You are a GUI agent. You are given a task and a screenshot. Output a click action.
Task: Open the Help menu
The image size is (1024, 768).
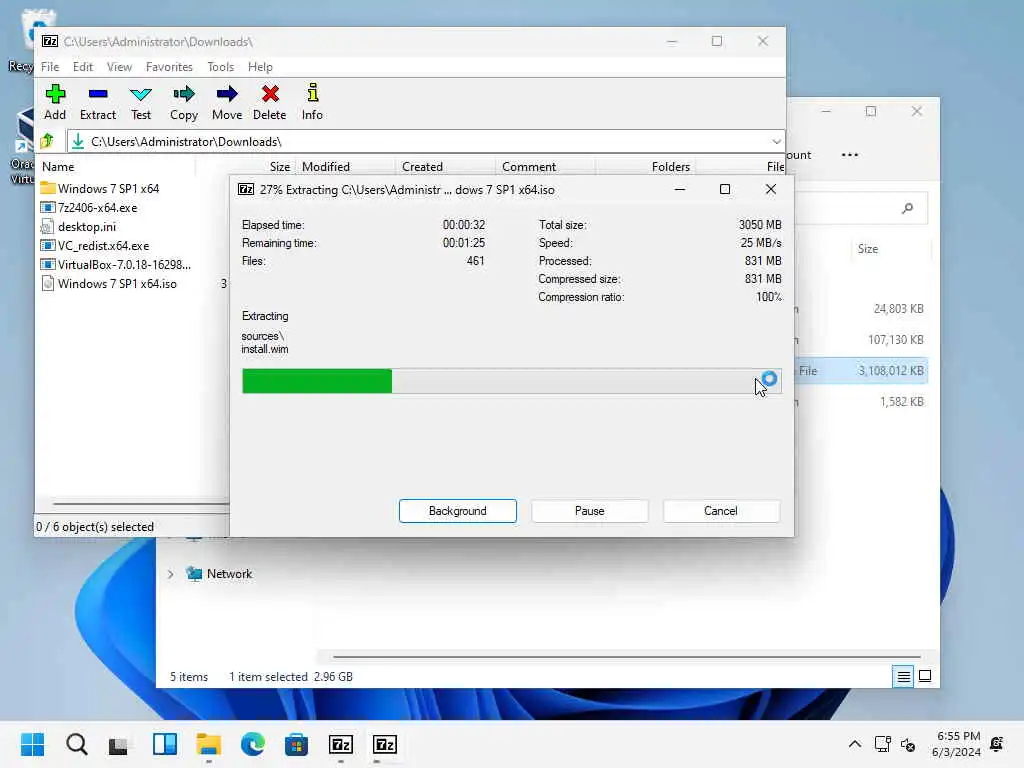tap(260, 67)
